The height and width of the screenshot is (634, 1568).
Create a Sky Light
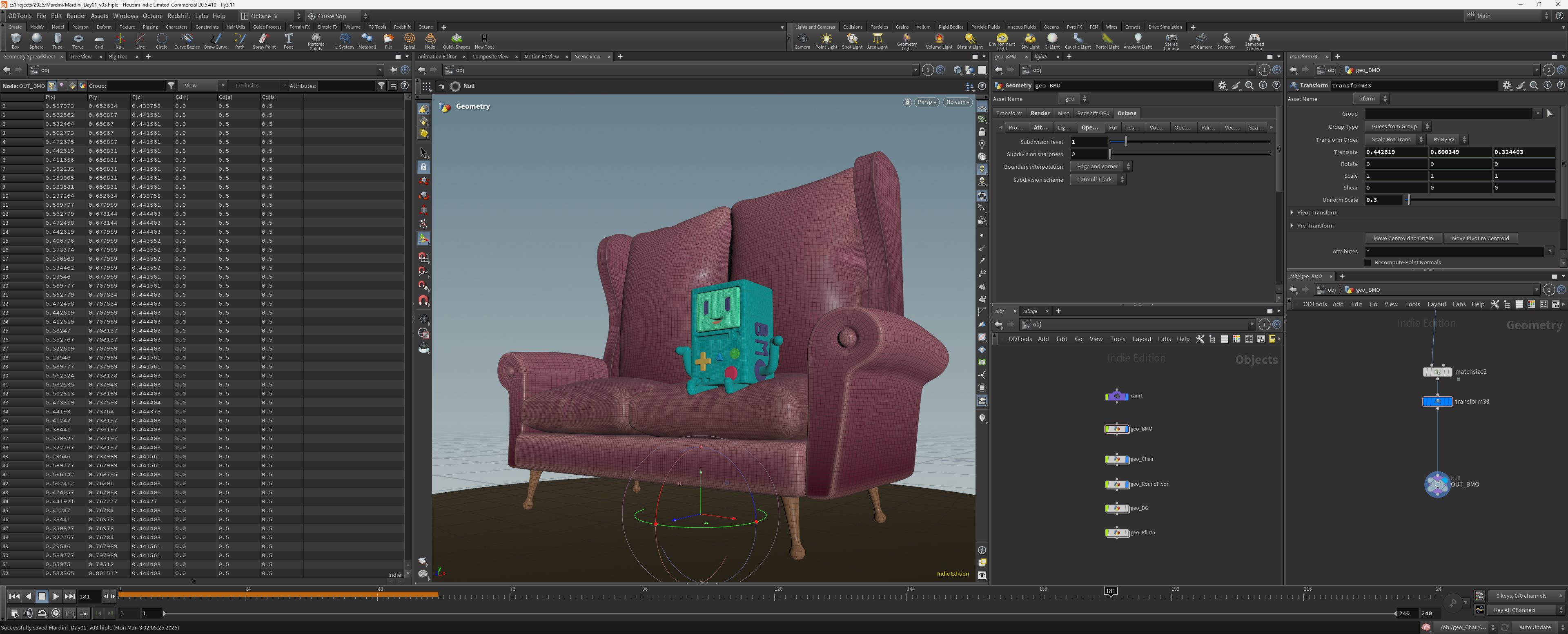tap(1030, 41)
